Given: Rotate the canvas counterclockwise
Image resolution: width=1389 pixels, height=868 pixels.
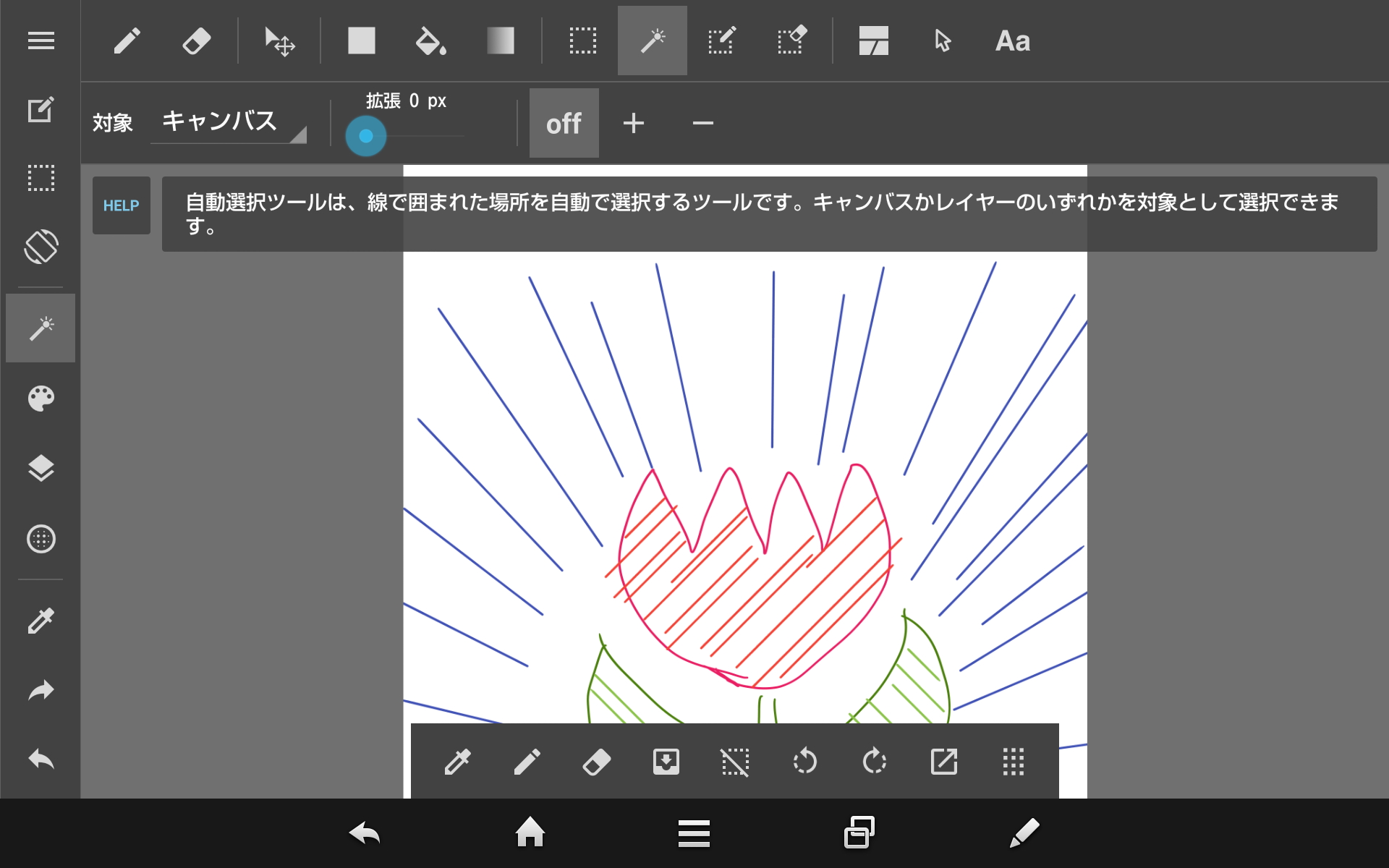Looking at the screenshot, I should [804, 761].
